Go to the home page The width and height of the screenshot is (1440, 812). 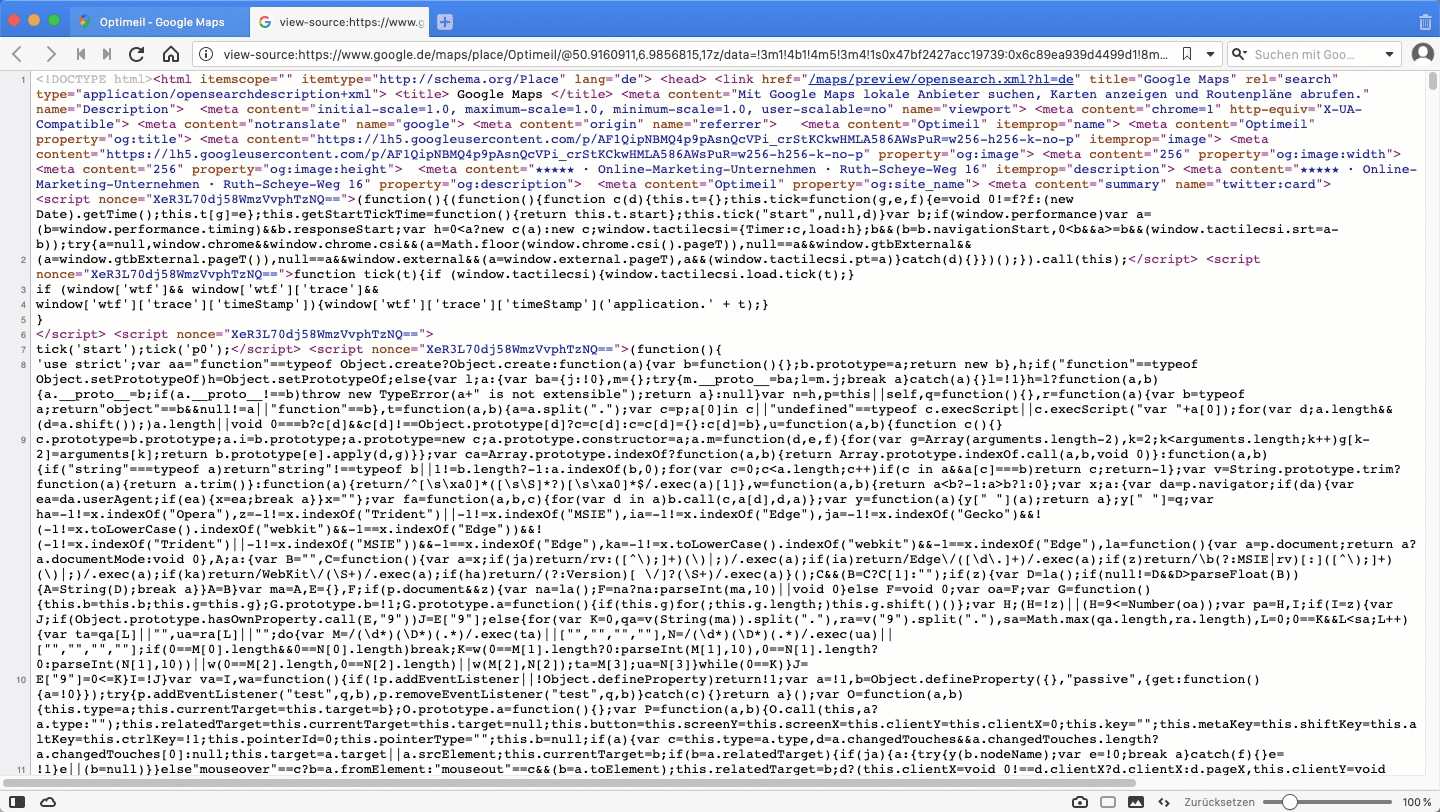click(171, 54)
